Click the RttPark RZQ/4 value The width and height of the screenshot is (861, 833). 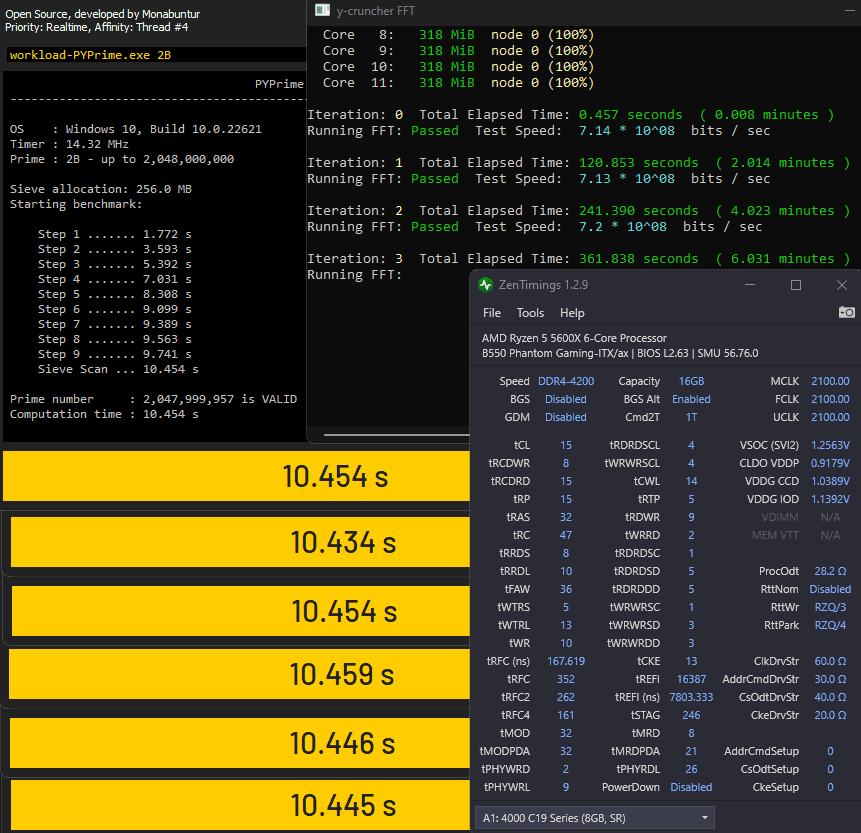tap(830, 625)
